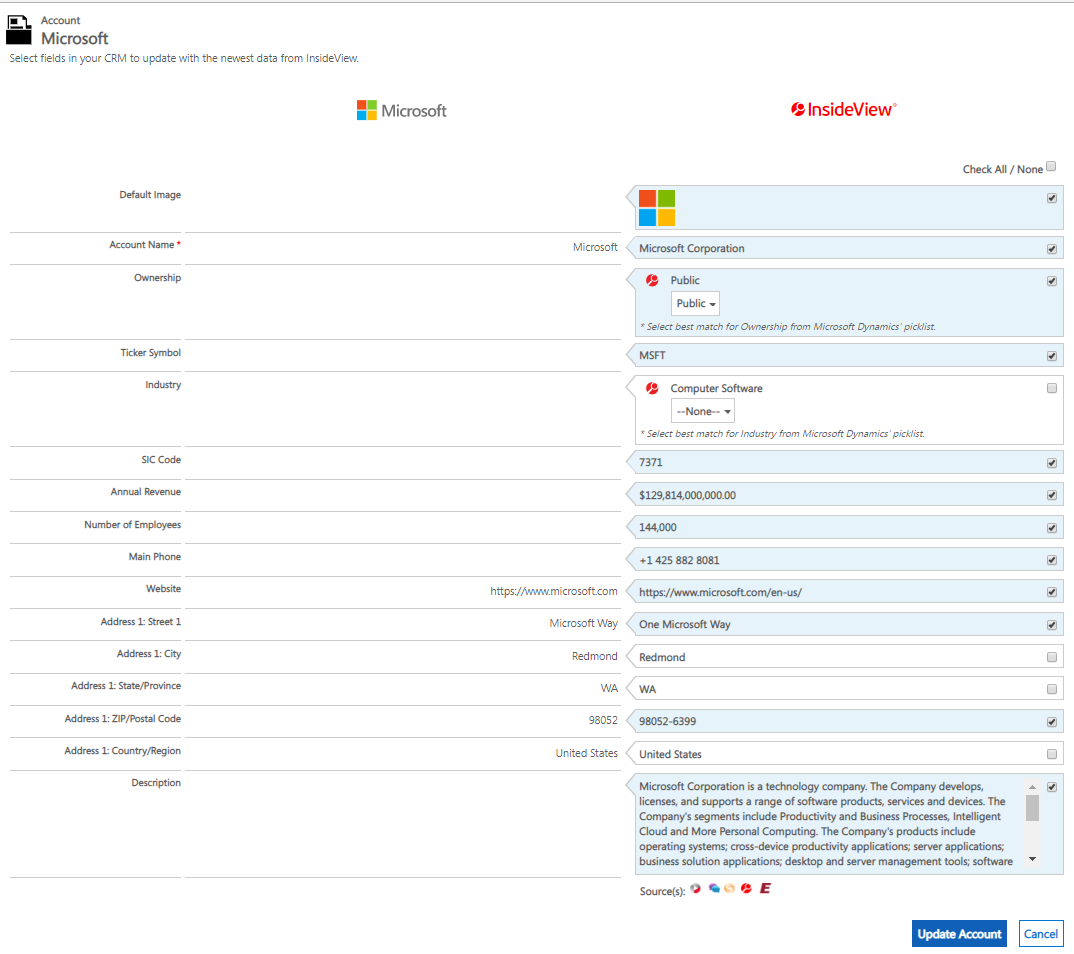1074x954 pixels.
Task: Uncheck the Ticker Symbol MSFT checkbox
Action: coord(1051,355)
